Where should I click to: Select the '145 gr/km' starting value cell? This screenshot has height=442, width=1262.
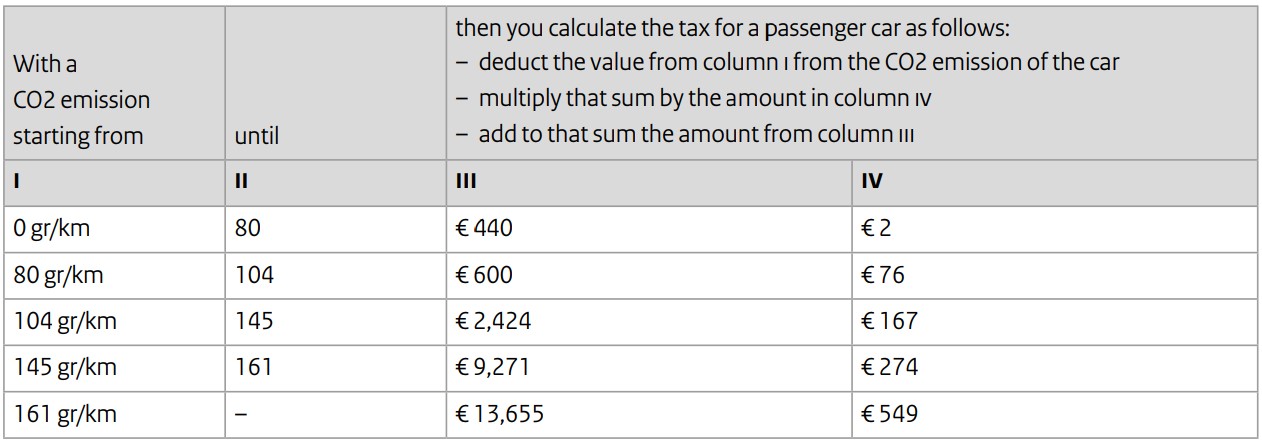tap(114, 367)
